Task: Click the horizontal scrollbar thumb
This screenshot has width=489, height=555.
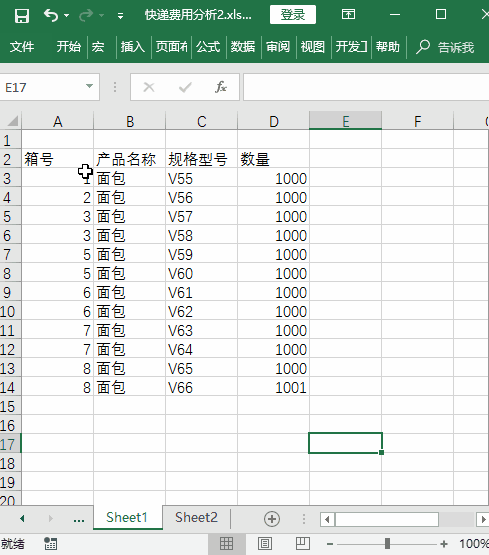Action: click(387, 519)
